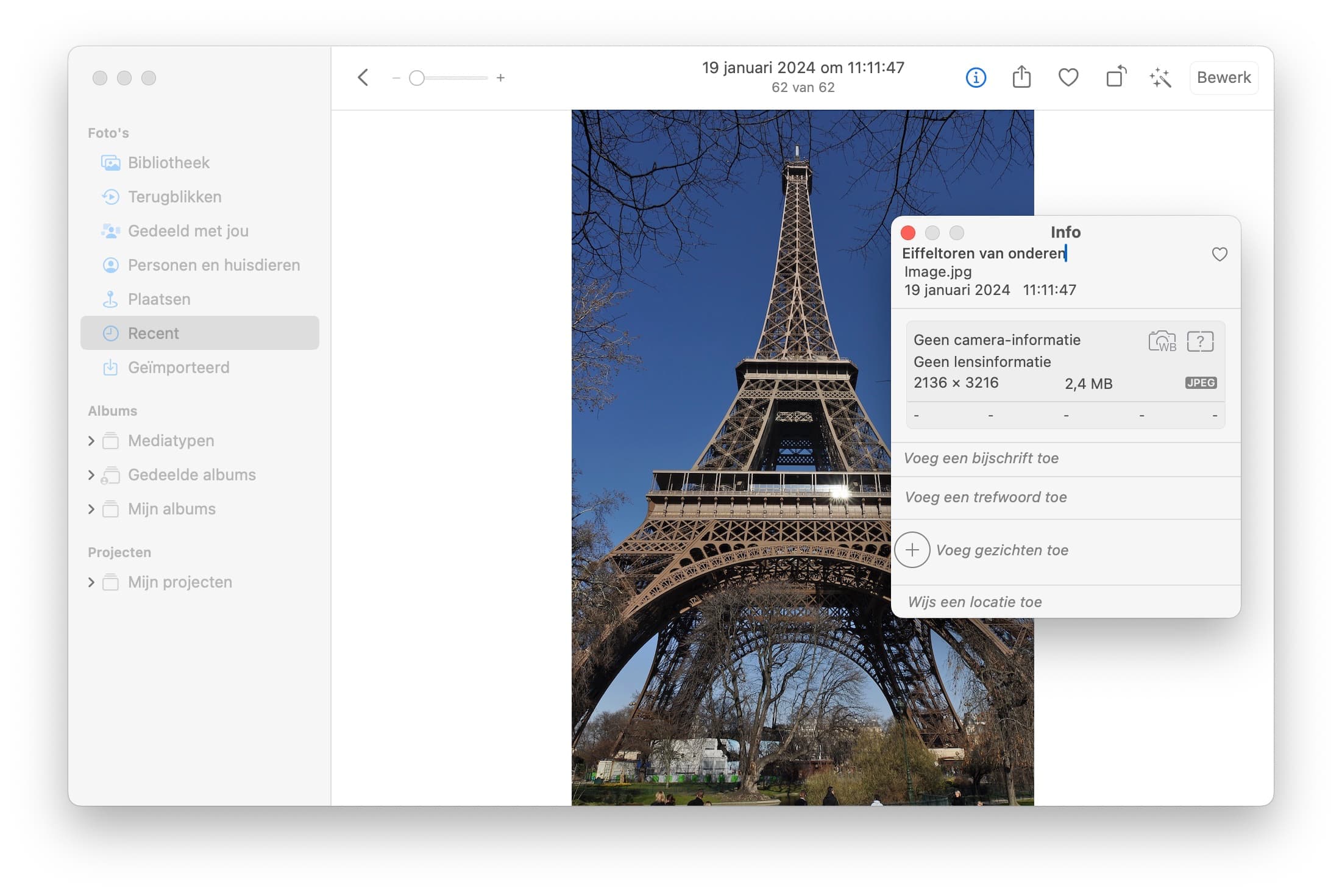Expand the Gedeelde albums chevron
1342x896 pixels.
pyautogui.click(x=91, y=475)
